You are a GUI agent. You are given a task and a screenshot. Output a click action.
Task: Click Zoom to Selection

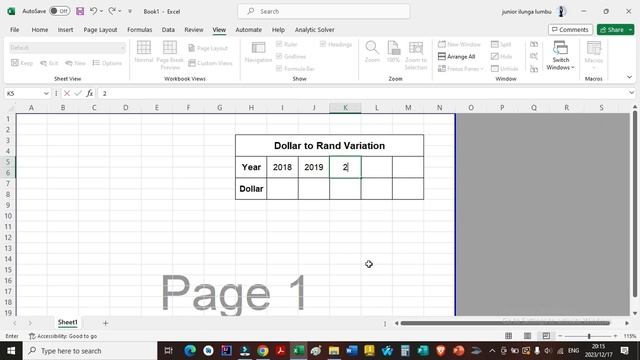point(416,55)
